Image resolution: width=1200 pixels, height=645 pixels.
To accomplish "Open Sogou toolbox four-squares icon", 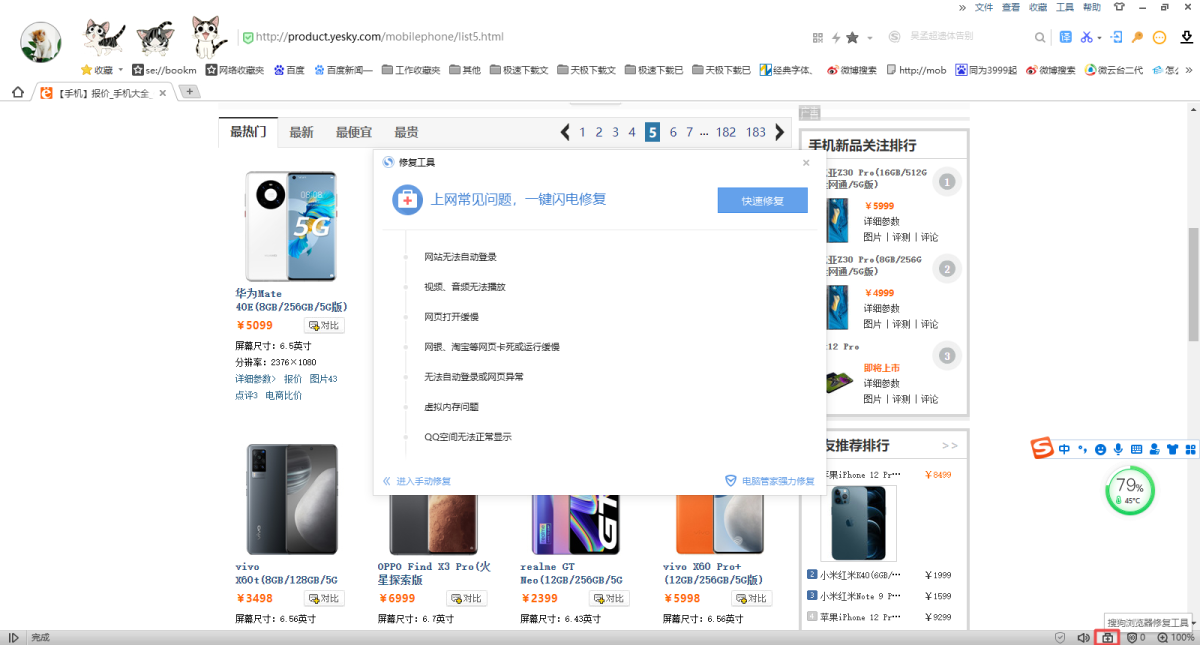I will (1190, 450).
